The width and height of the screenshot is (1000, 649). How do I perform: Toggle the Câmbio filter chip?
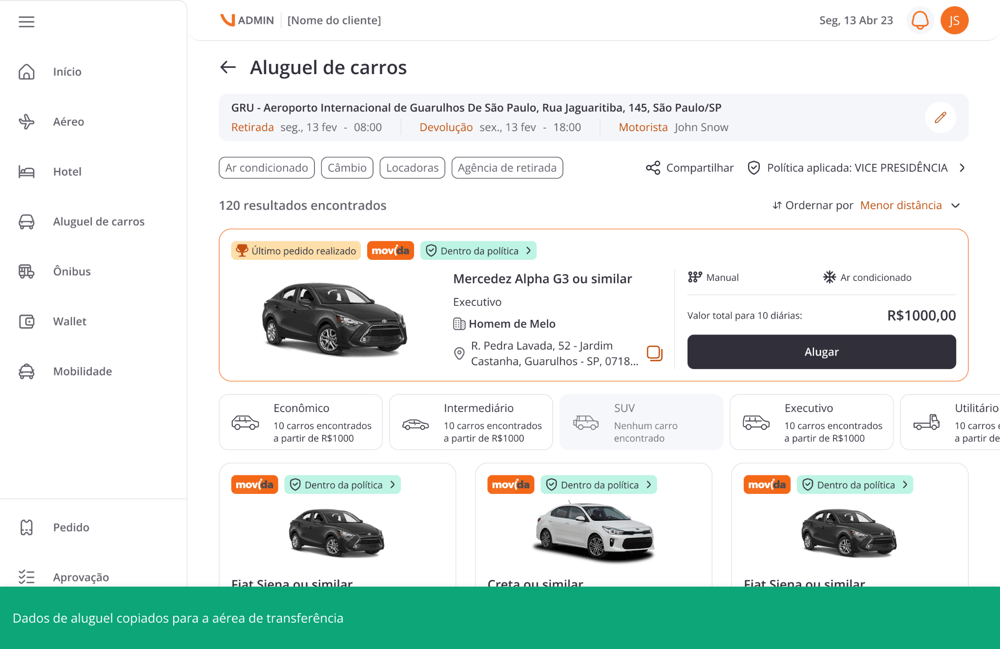click(x=347, y=168)
